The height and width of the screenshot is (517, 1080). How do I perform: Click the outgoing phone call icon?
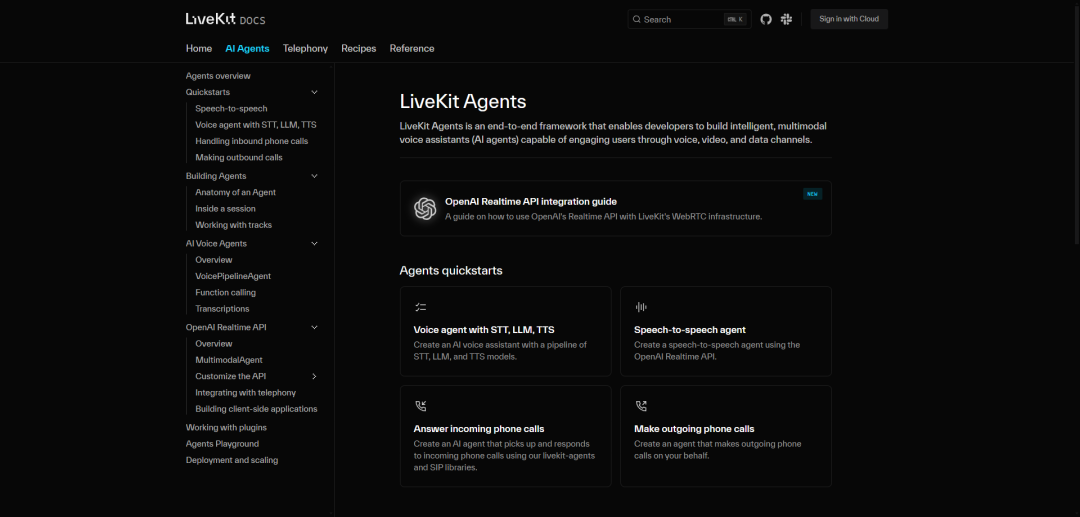tap(641, 406)
